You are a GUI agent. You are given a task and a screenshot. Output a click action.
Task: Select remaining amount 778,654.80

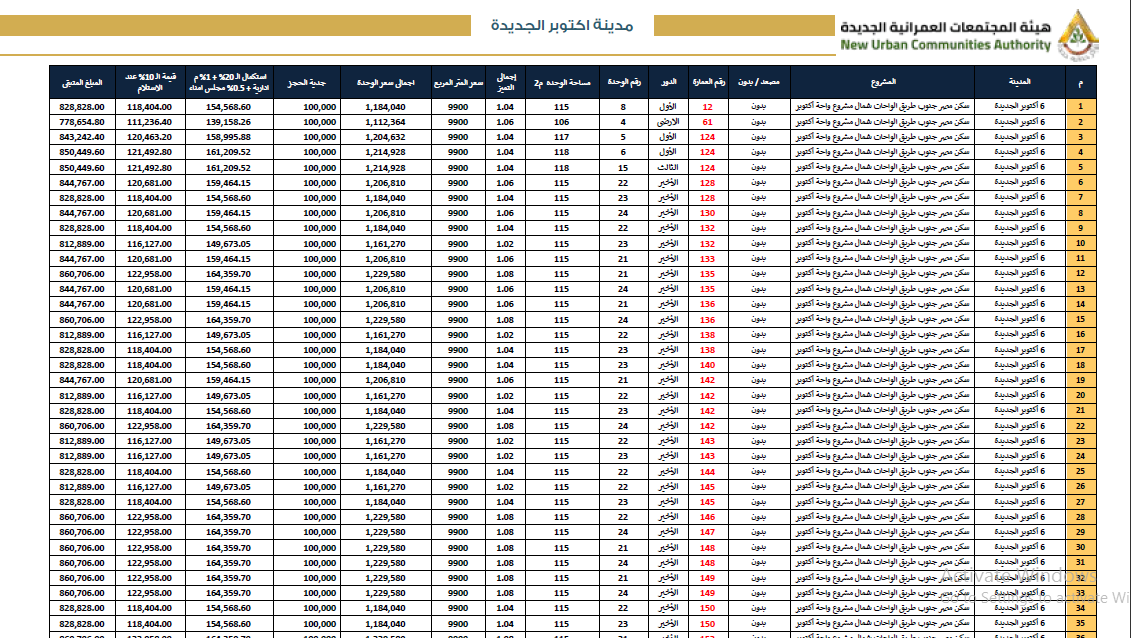pyautogui.click(x=82, y=122)
